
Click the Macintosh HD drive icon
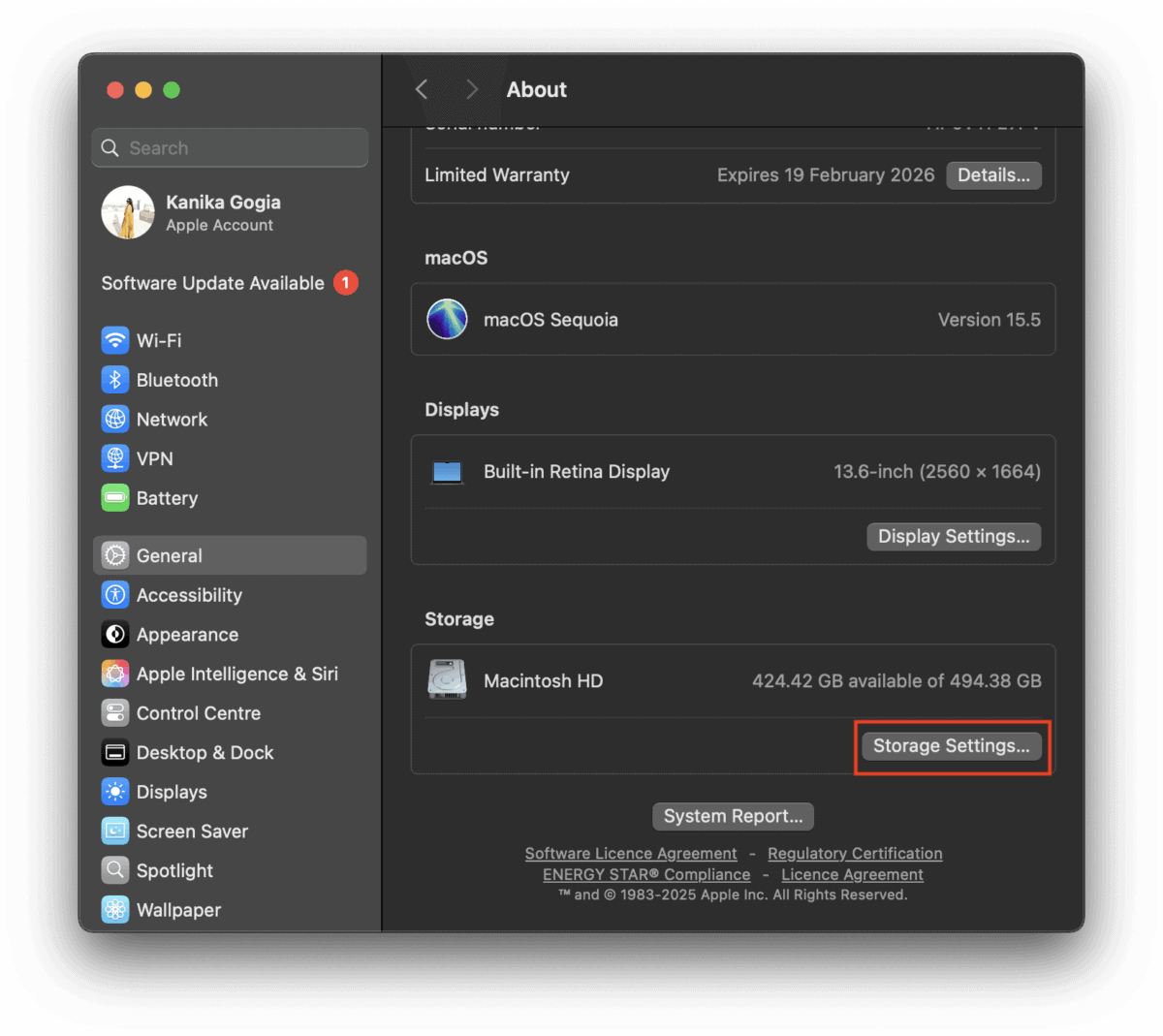tap(448, 680)
